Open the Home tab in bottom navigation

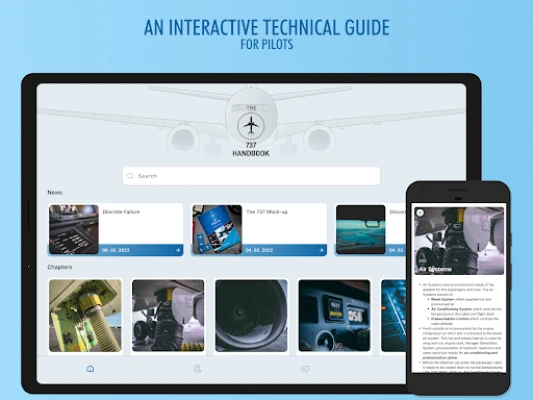(90, 369)
